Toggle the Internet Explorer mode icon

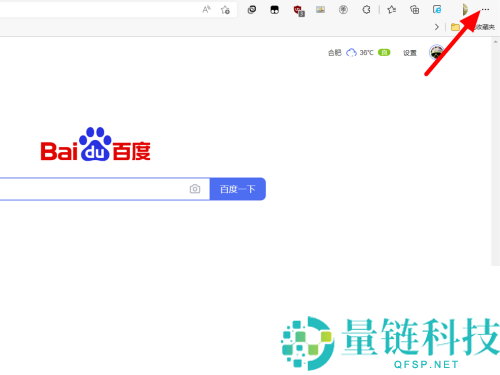point(437,10)
